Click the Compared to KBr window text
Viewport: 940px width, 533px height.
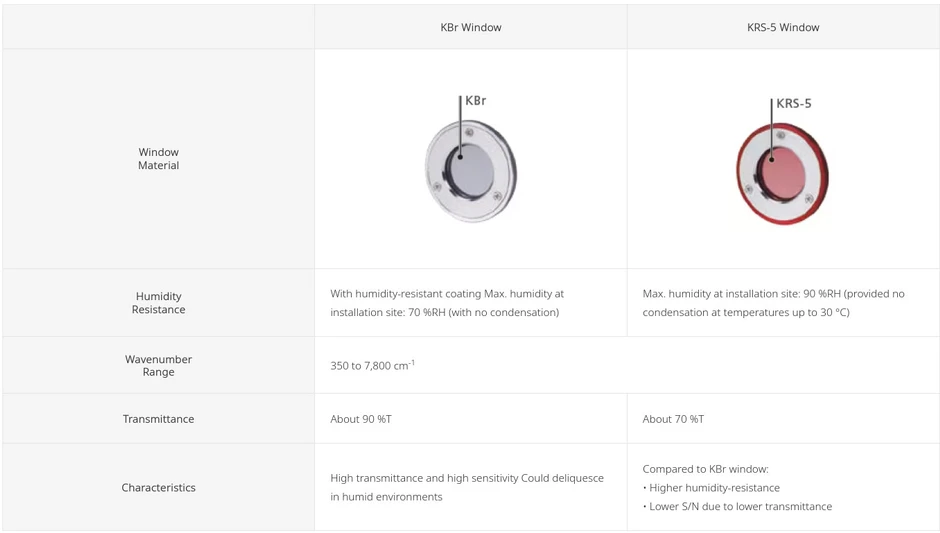click(x=705, y=469)
